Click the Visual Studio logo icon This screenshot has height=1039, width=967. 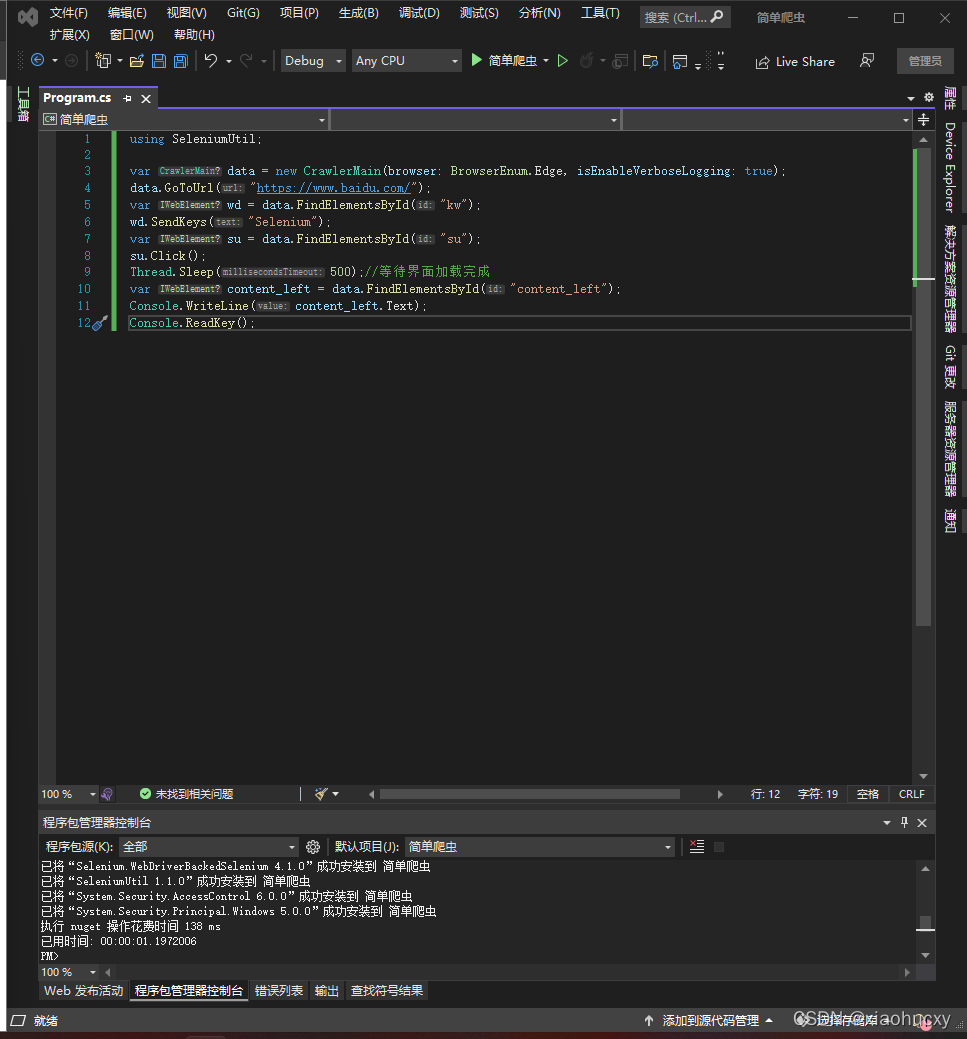click(28, 17)
